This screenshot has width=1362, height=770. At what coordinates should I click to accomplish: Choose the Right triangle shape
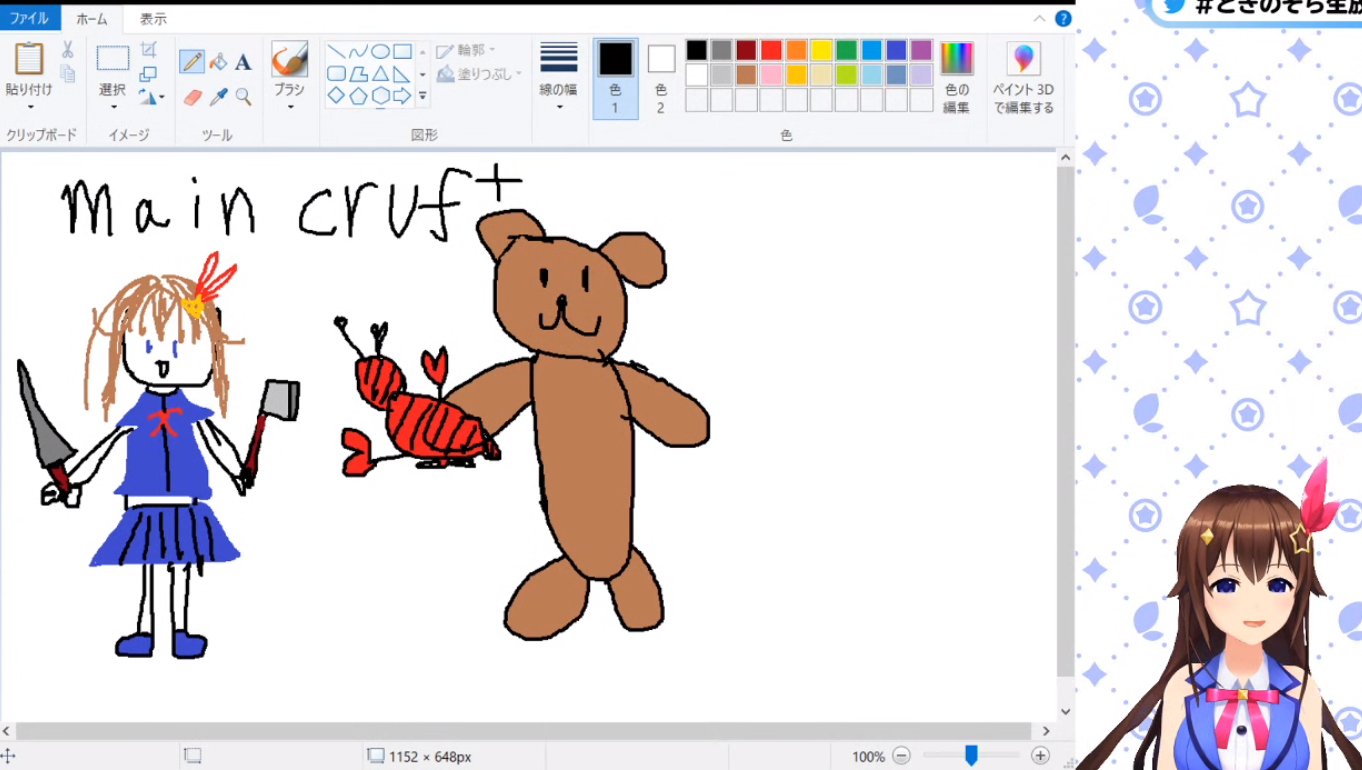click(402, 73)
